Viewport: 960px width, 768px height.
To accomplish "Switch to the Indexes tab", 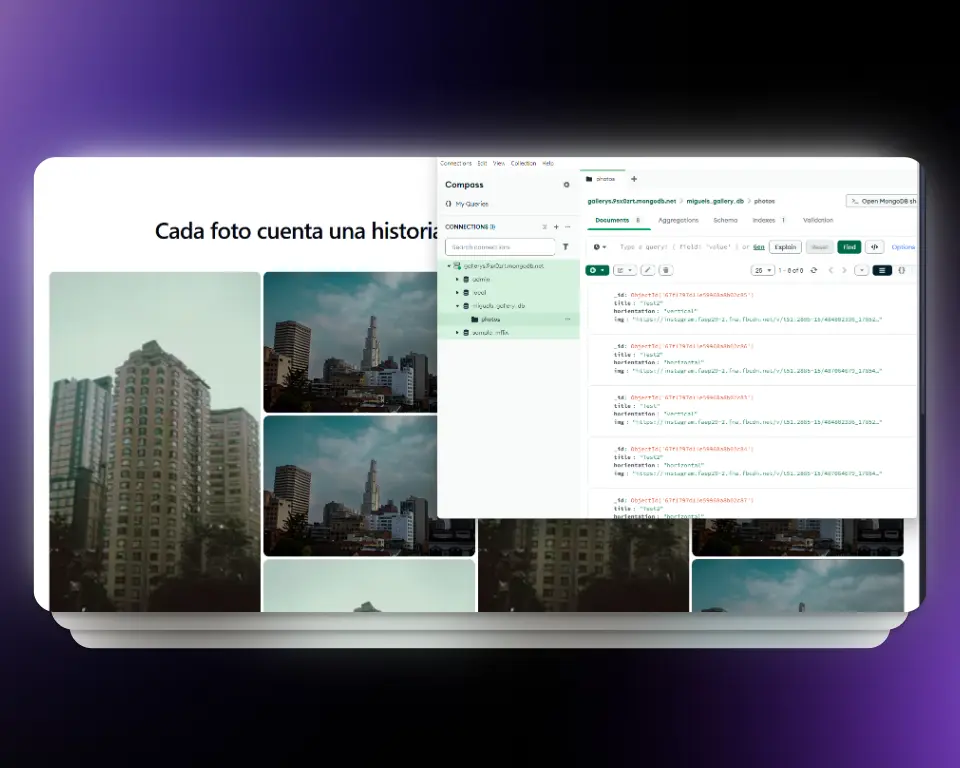I will (x=769, y=220).
